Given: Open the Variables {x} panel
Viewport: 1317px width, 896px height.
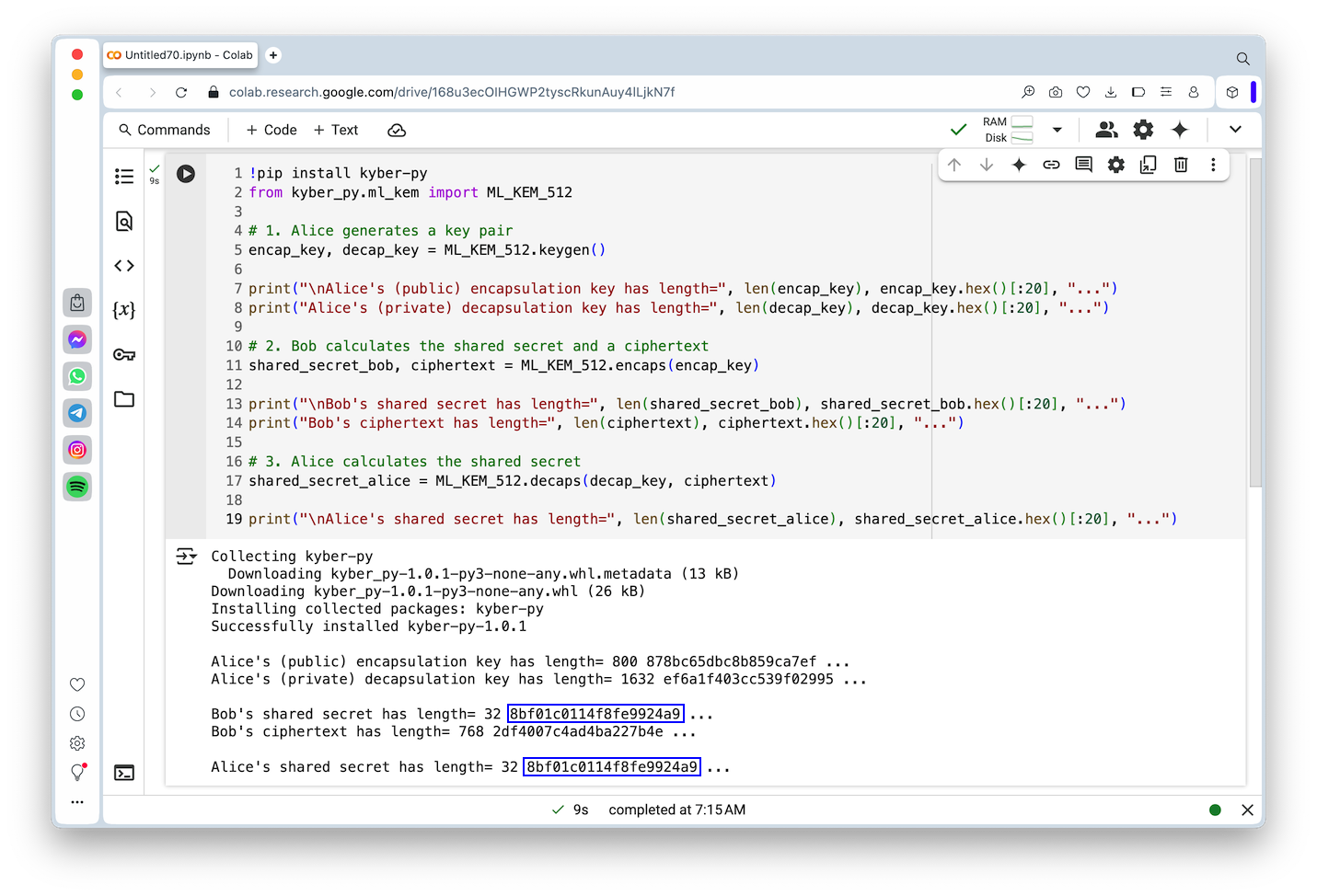Looking at the screenshot, I should coord(124,310).
